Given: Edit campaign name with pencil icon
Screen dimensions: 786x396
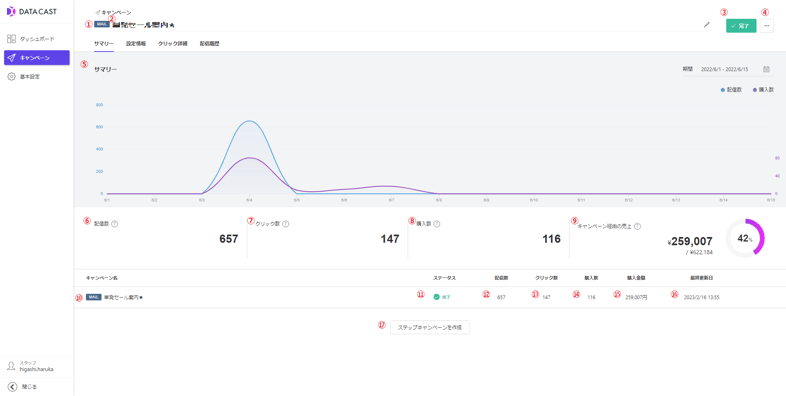Looking at the screenshot, I should click(707, 25).
